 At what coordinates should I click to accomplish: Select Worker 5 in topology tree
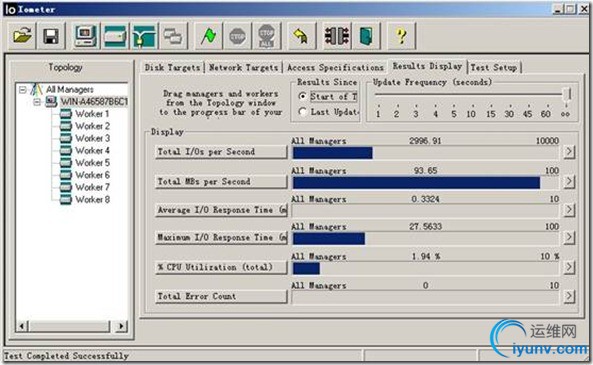pos(93,163)
